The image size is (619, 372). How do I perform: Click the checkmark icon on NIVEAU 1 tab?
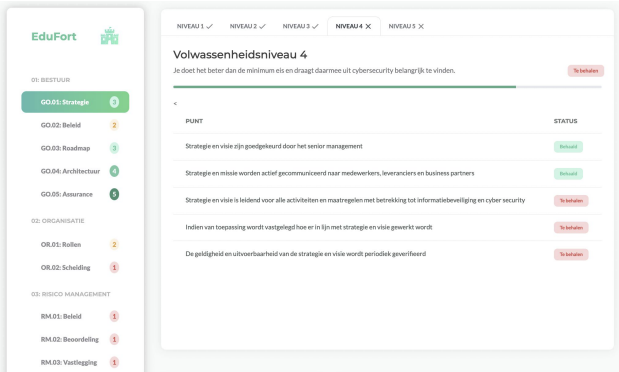(x=210, y=26)
